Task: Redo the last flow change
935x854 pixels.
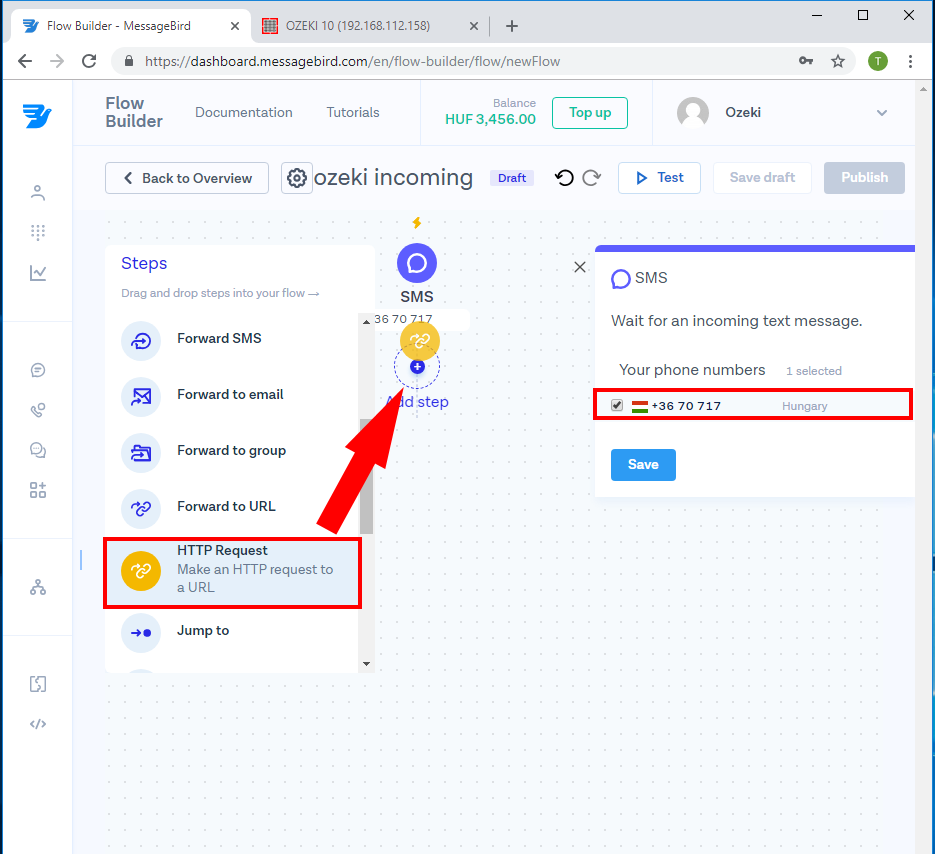Action: coord(591,178)
